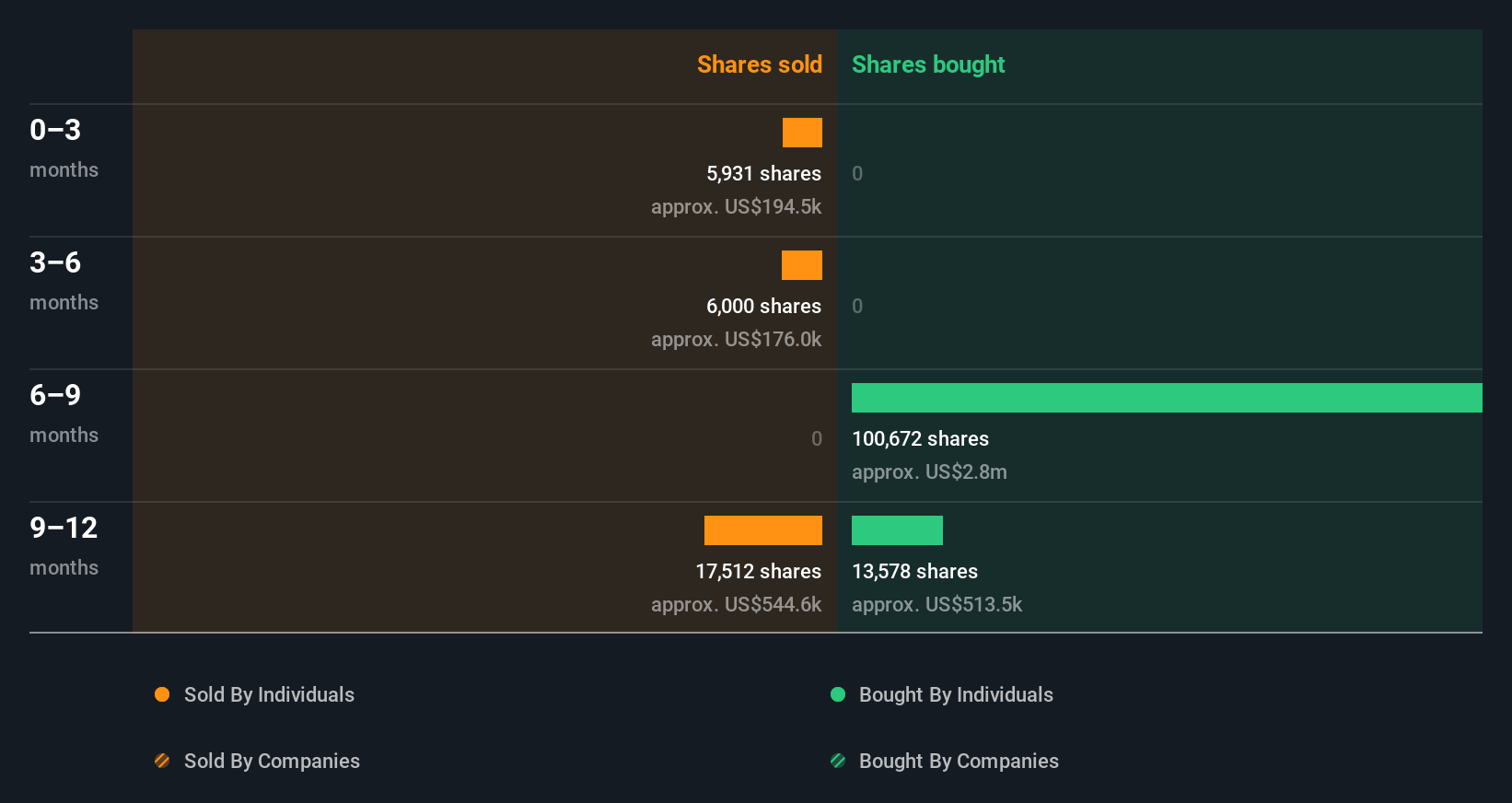Click the 100,672 shares value
This screenshot has height=803, width=1512.
point(921,438)
